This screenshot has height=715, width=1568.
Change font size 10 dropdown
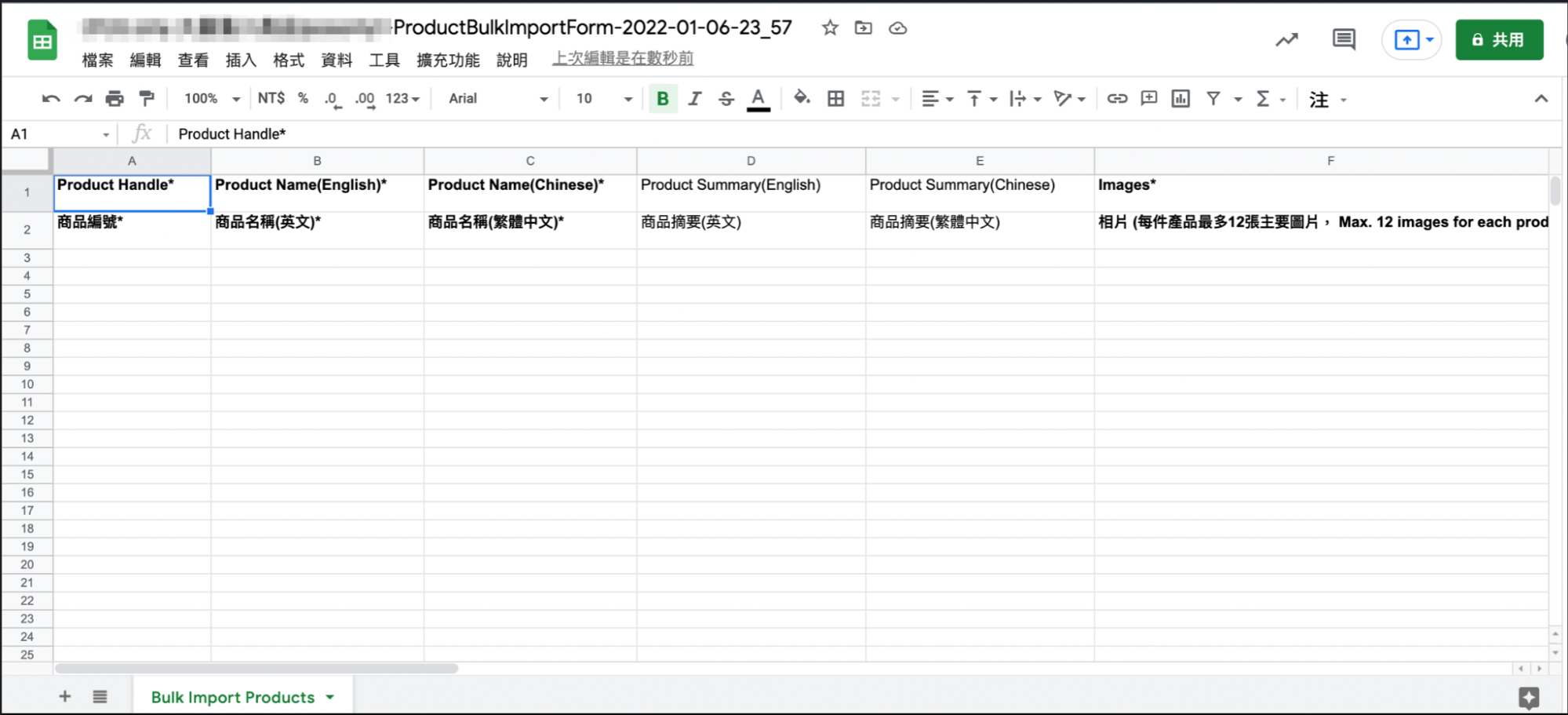[x=603, y=99]
